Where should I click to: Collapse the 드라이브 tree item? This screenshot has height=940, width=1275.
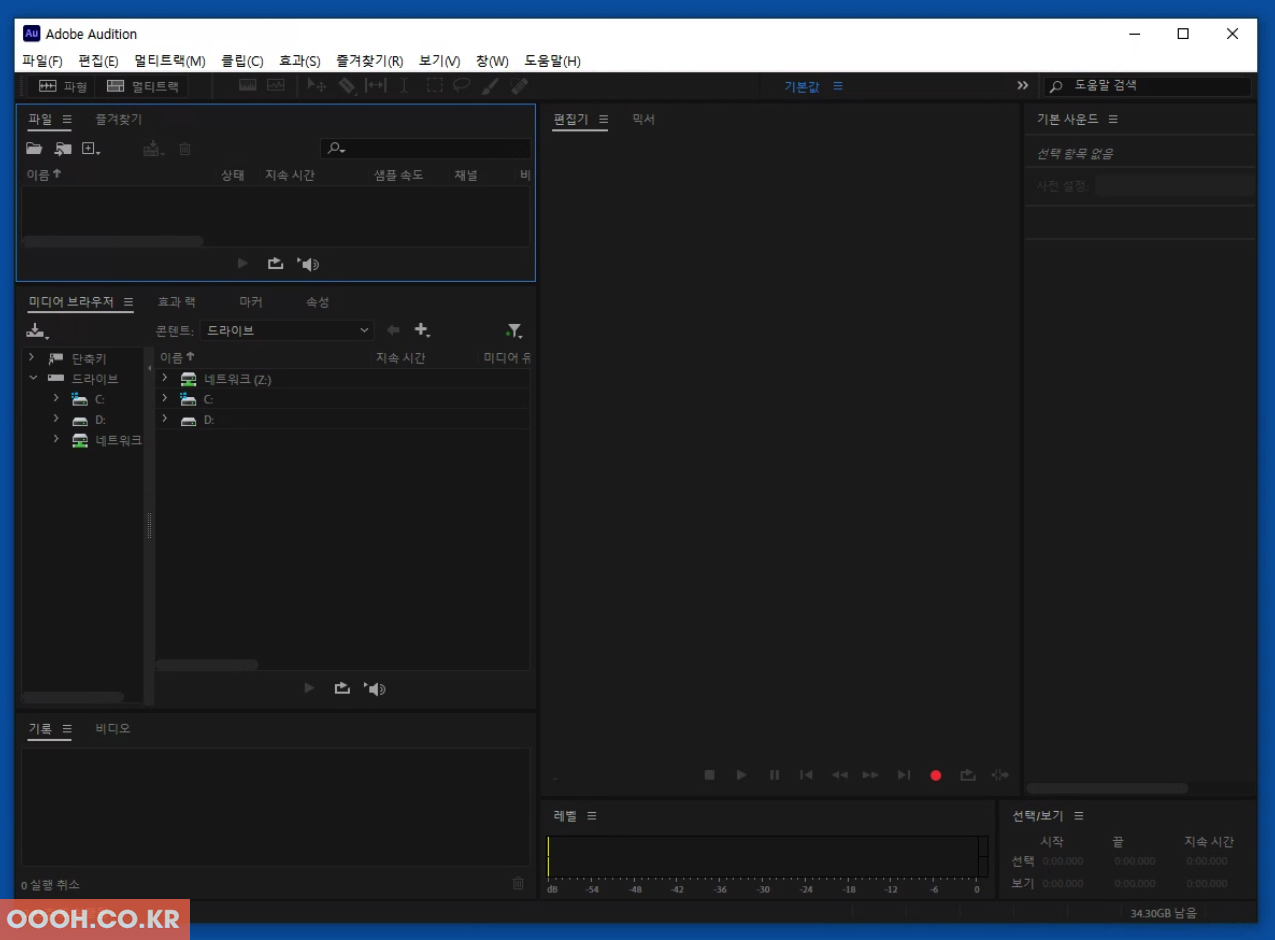pyautogui.click(x=33, y=379)
